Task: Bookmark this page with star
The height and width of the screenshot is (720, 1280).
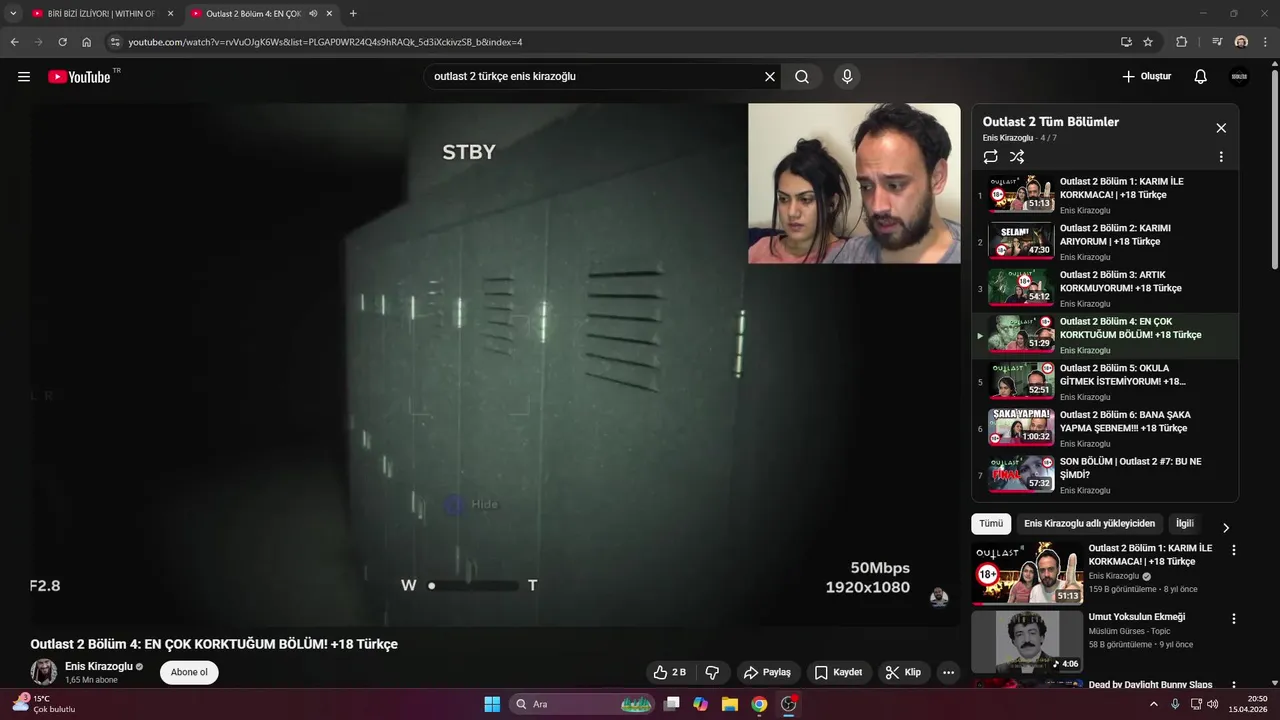Action: 1148,42
